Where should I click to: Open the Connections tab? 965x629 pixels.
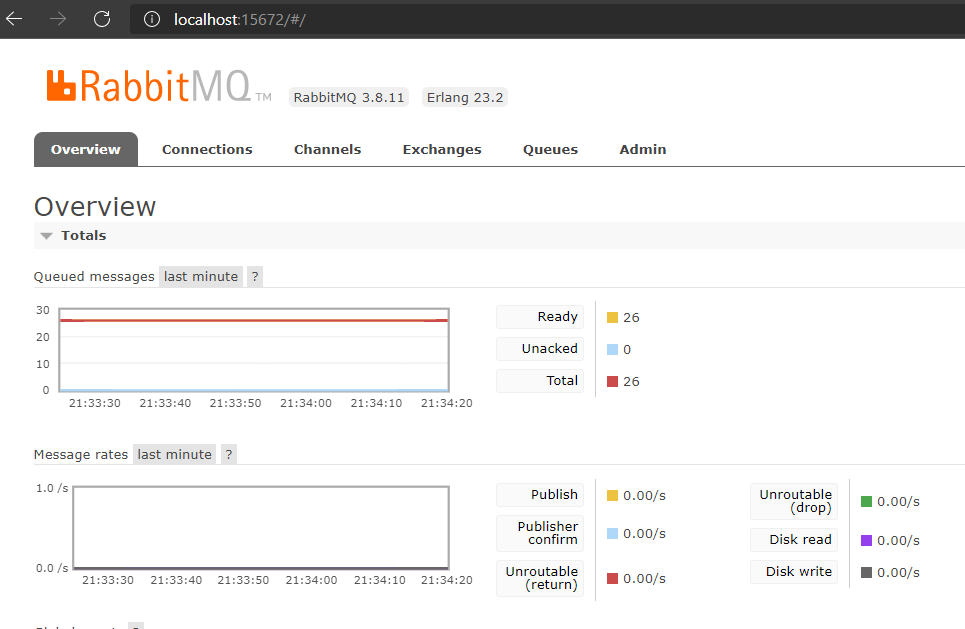[x=207, y=150]
